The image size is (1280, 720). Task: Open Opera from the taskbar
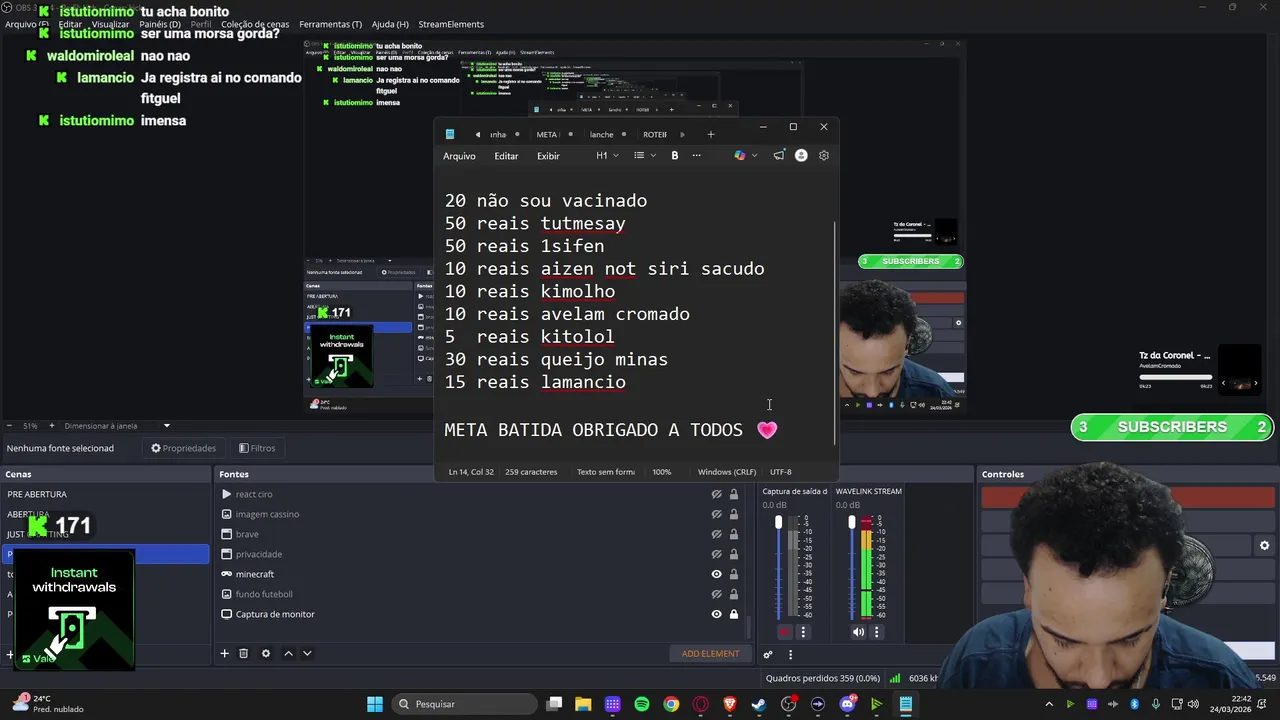point(701,704)
